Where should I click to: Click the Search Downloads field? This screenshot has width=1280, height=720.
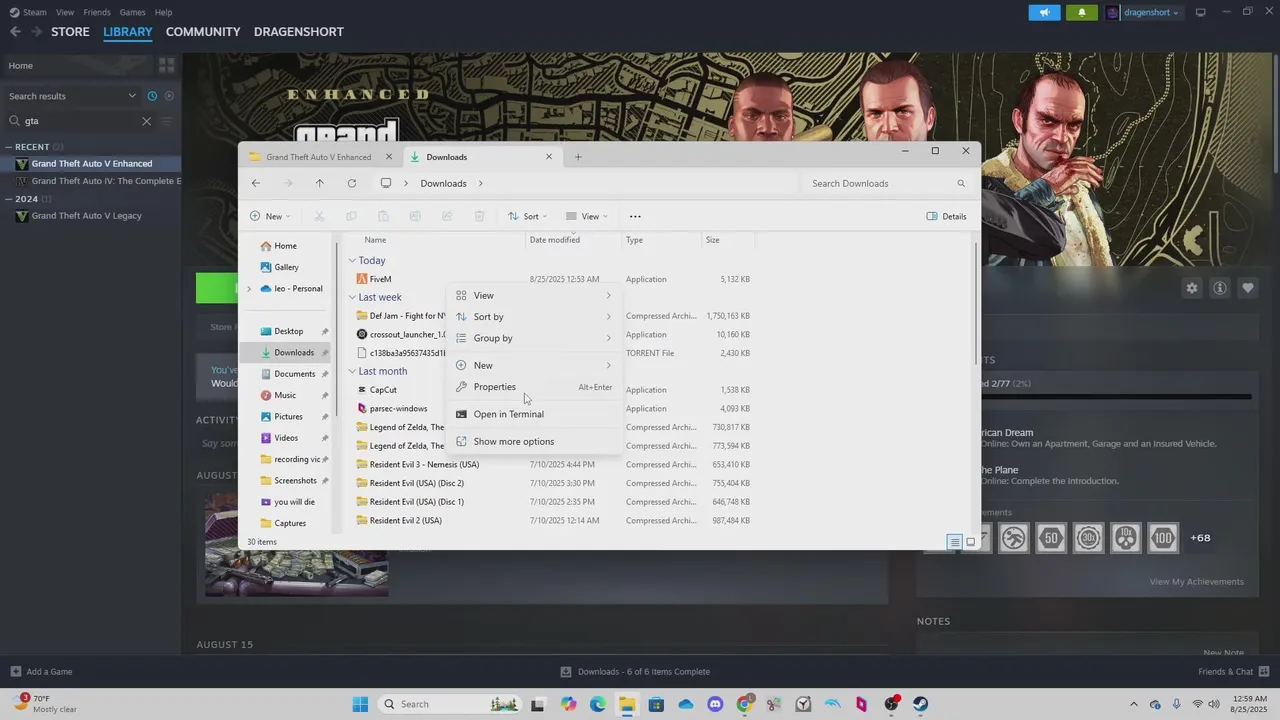(x=886, y=183)
